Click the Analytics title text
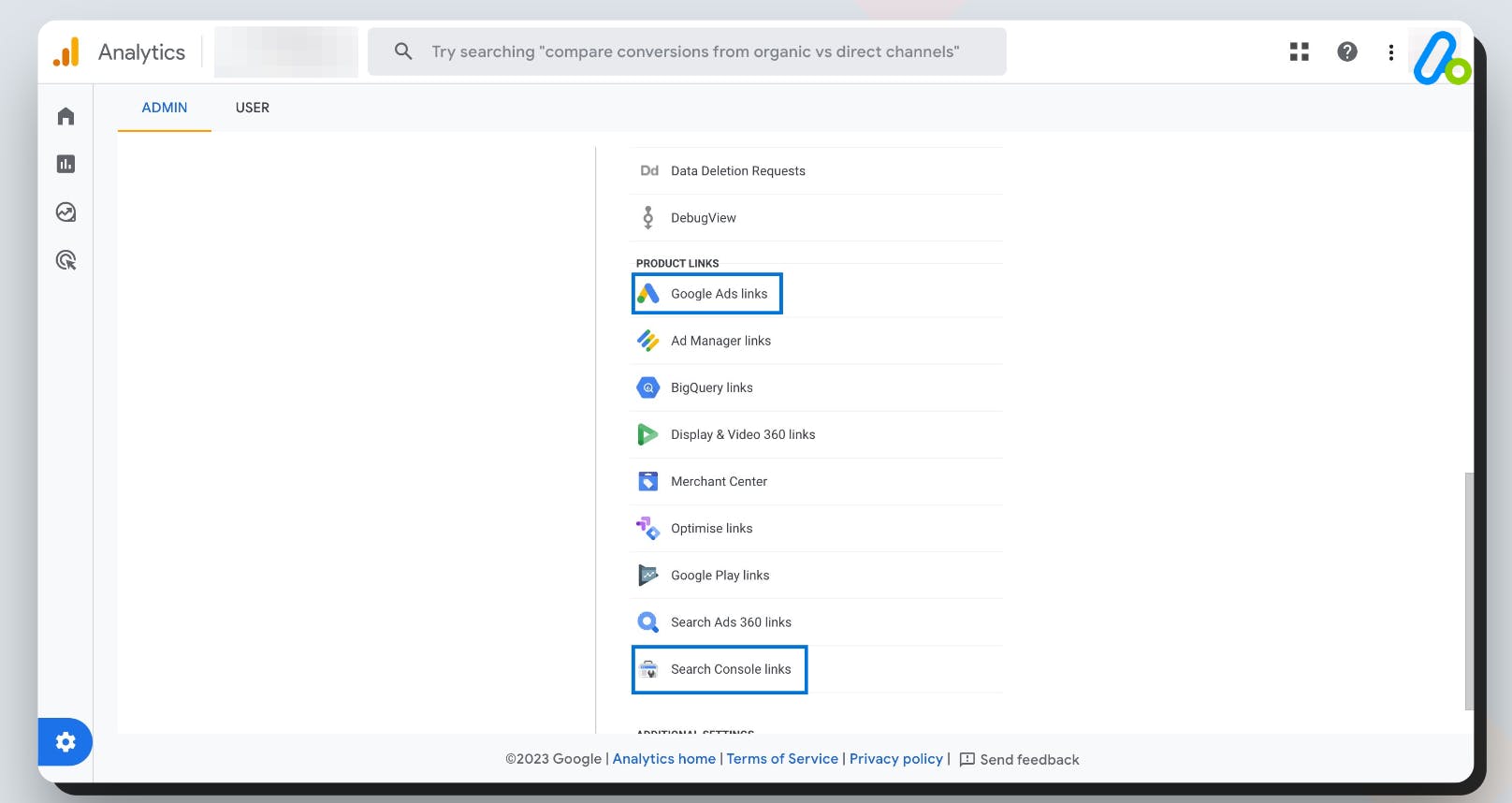 (x=141, y=52)
